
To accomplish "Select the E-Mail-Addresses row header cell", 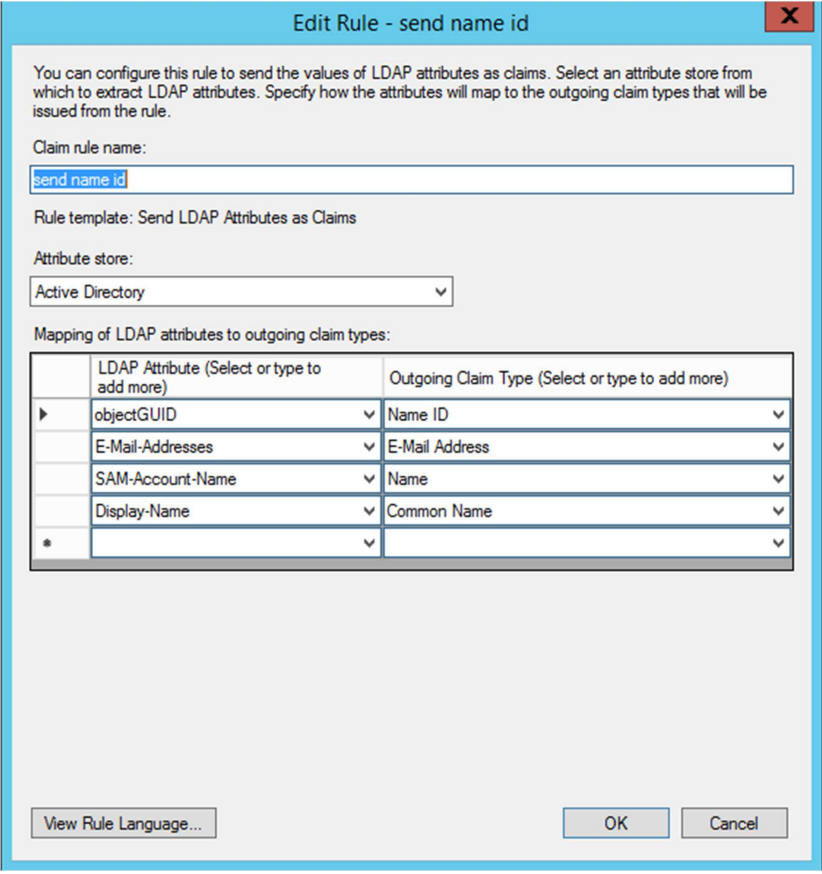I will point(61,447).
